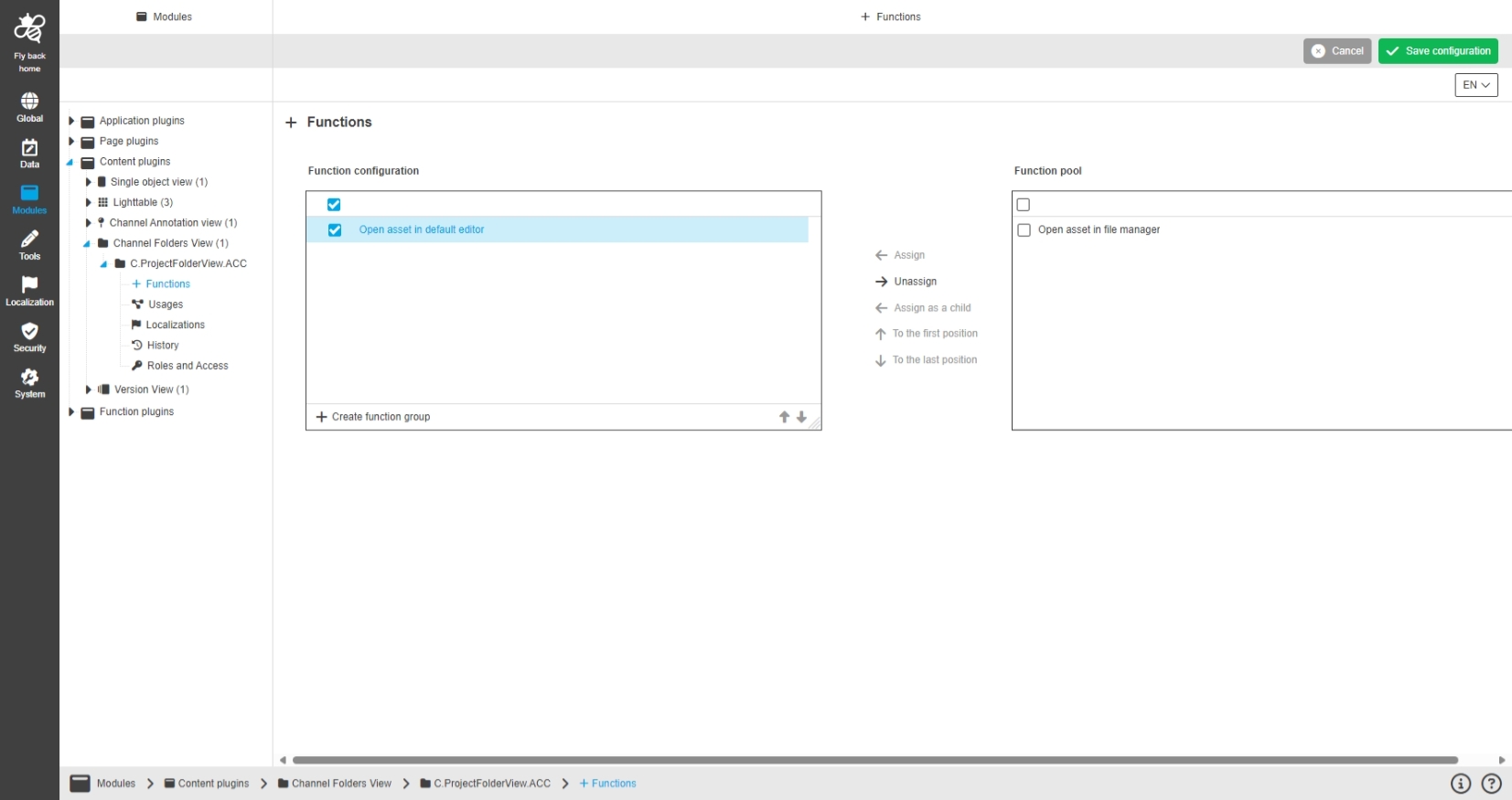The image size is (1512, 800).
Task: Open the Localization section in sidebar
Action: (29, 291)
